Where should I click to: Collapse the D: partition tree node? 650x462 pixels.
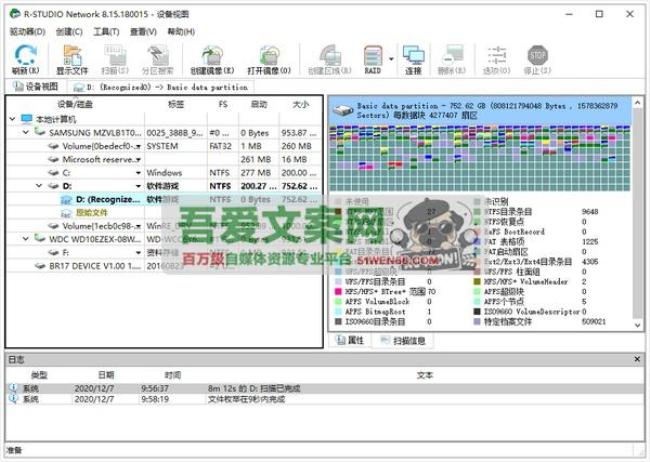(x=39, y=185)
